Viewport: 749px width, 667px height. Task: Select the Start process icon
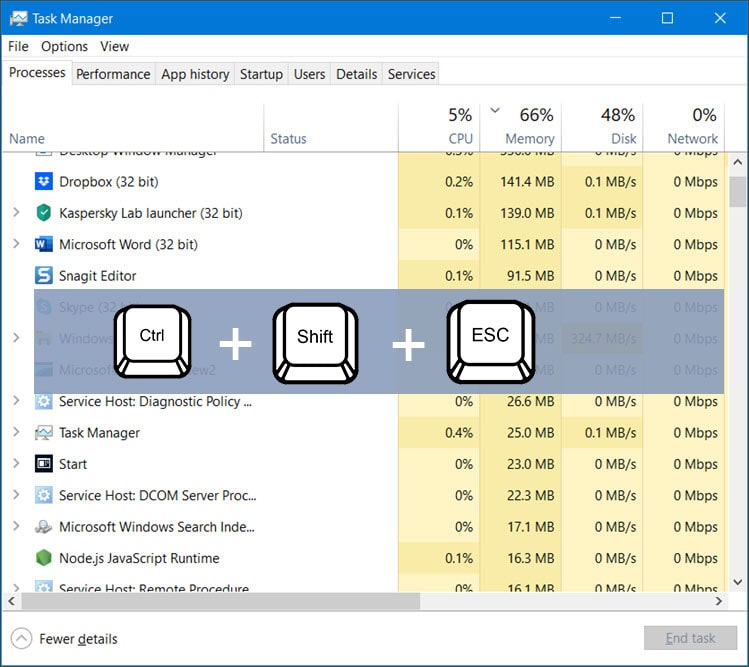coord(43,464)
